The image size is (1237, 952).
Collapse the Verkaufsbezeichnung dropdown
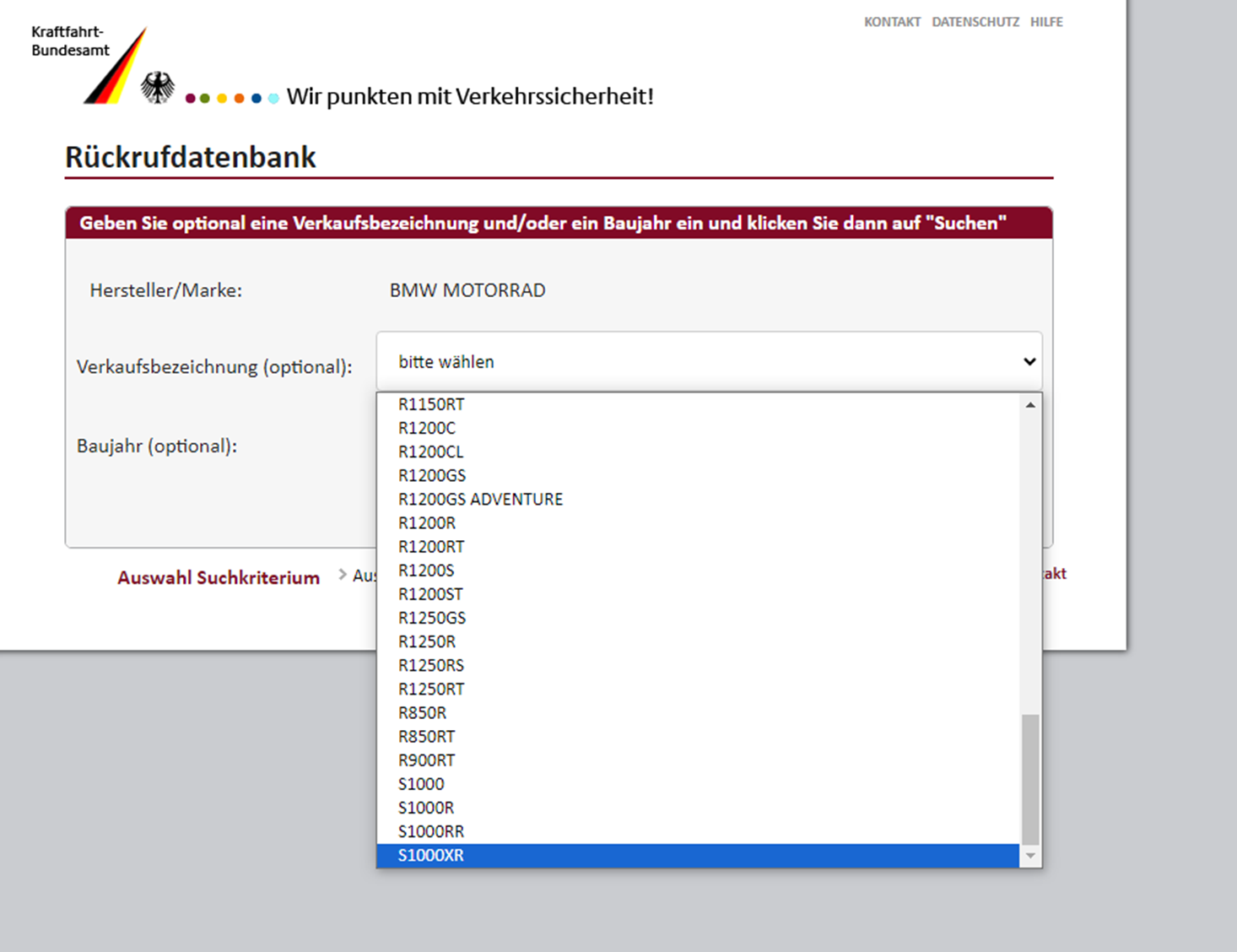pyautogui.click(x=709, y=361)
